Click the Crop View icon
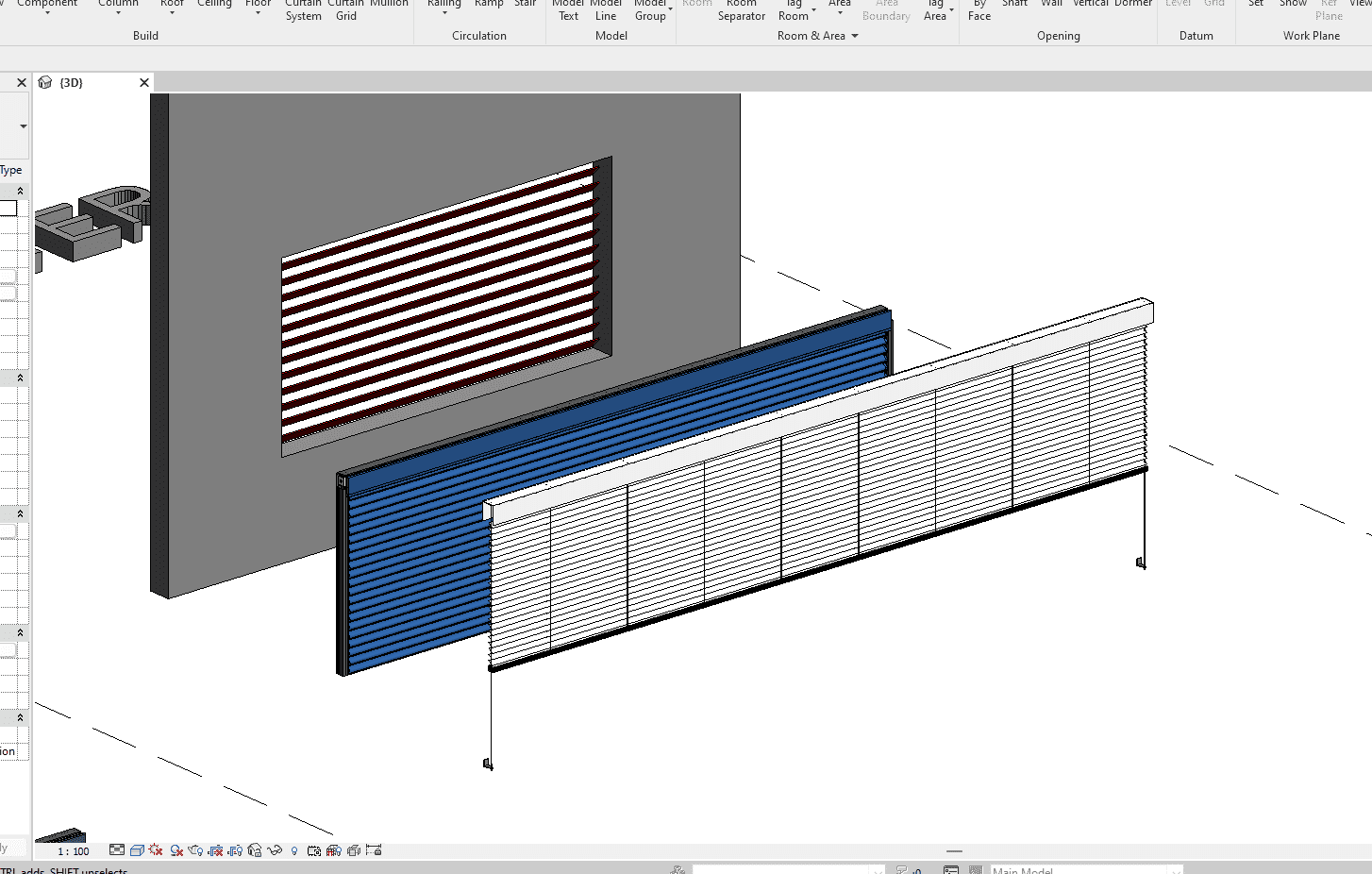This screenshot has height=874, width=1372. pos(215,850)
